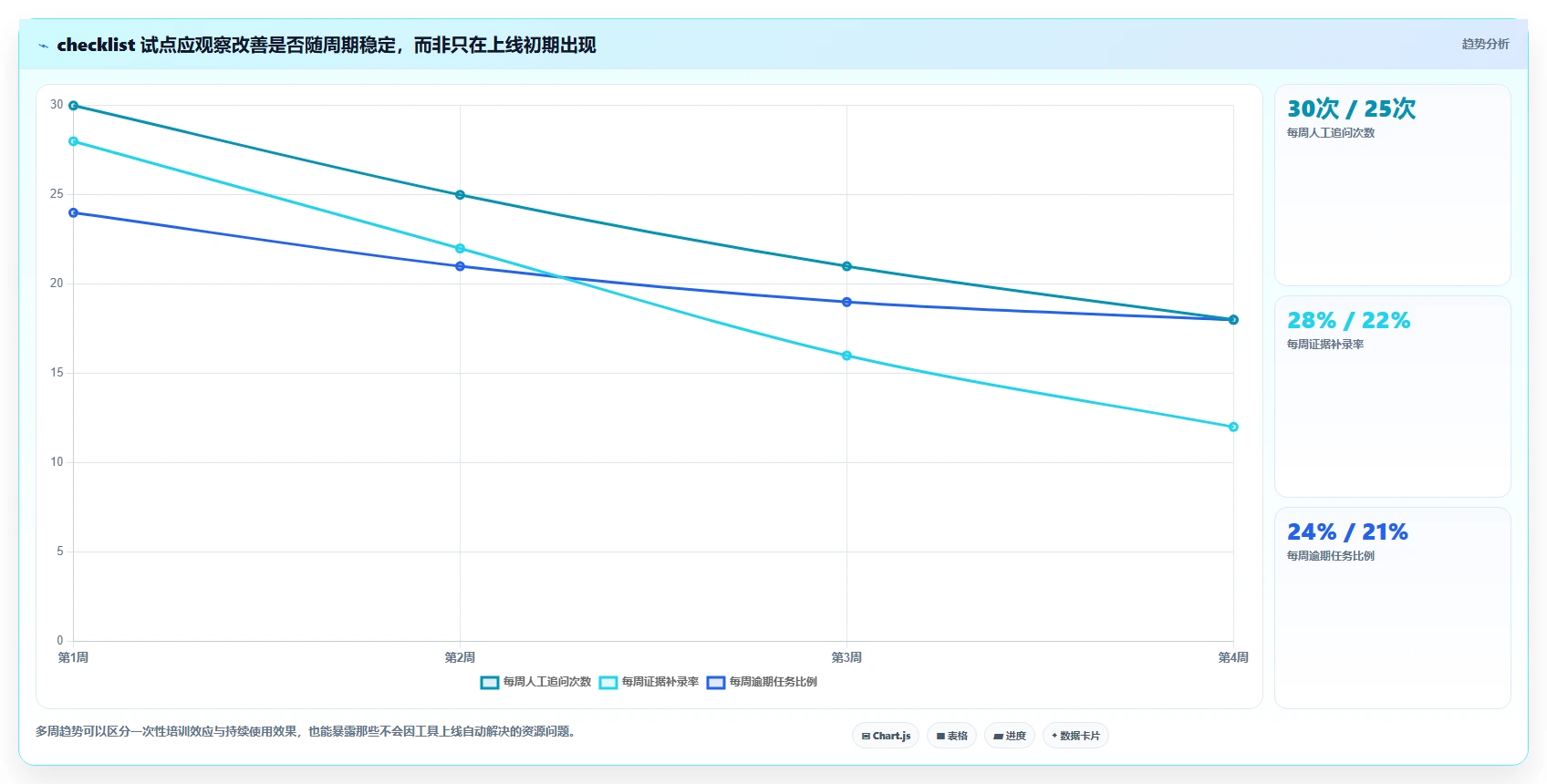Click the trend icon beside the checklist title

(x=43, y=46)
